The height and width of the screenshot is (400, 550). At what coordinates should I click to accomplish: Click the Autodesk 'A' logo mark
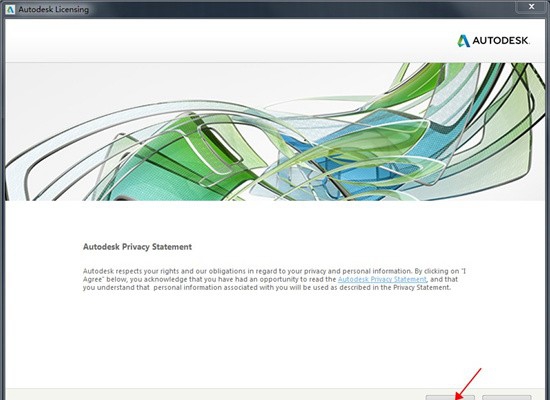(x=463, y=41)
